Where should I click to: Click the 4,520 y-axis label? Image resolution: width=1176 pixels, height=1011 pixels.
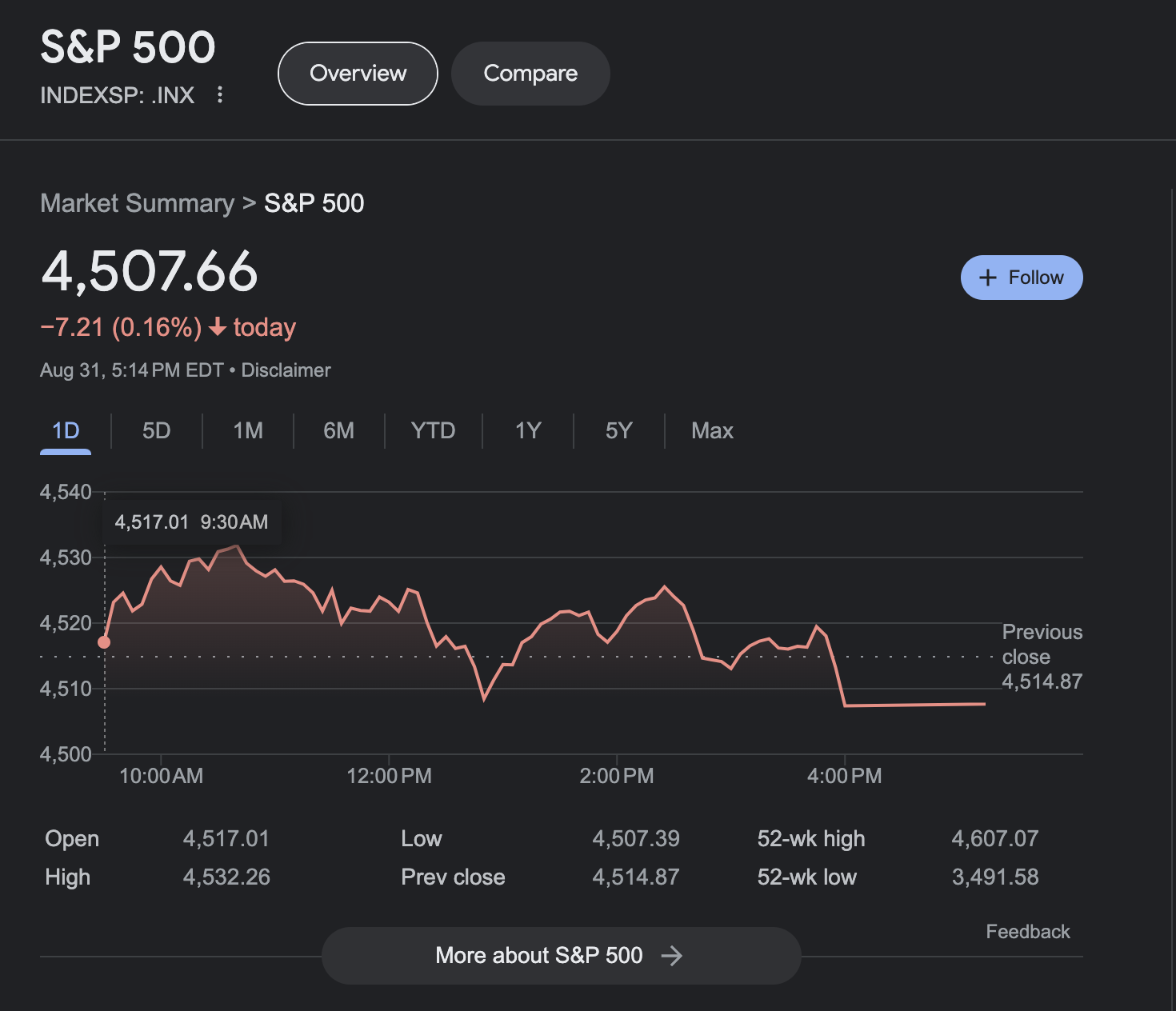pyautogui.click(x=66, y=623)
